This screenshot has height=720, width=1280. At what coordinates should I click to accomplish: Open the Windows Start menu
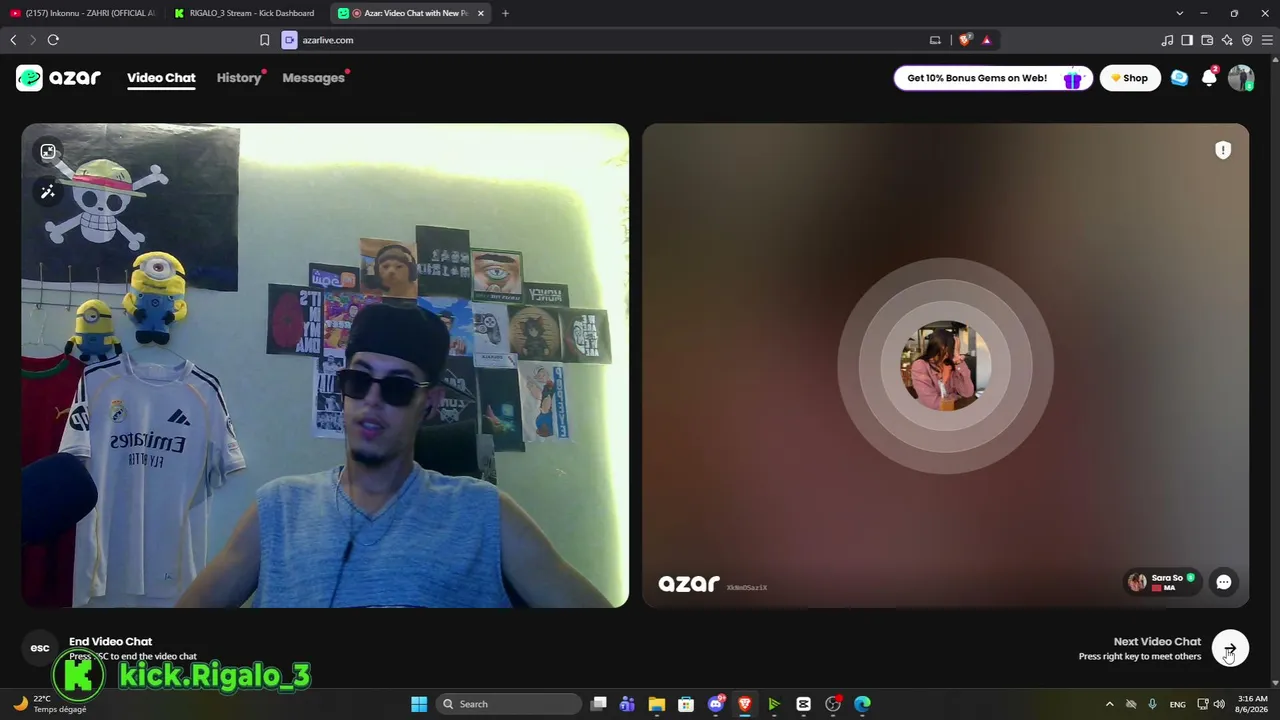(x=419, y=704)
